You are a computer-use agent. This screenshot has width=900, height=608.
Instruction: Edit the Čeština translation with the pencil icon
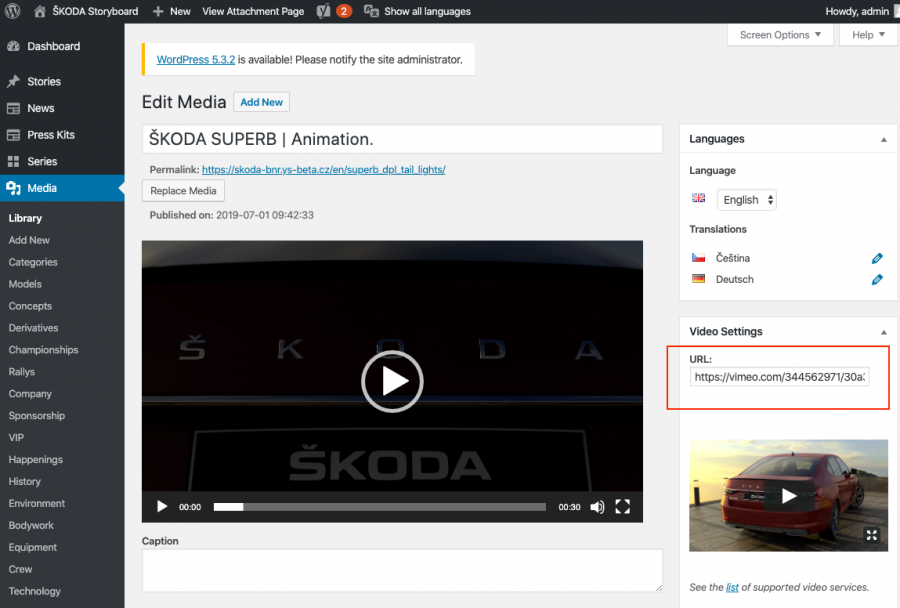(x=876, y=258)
